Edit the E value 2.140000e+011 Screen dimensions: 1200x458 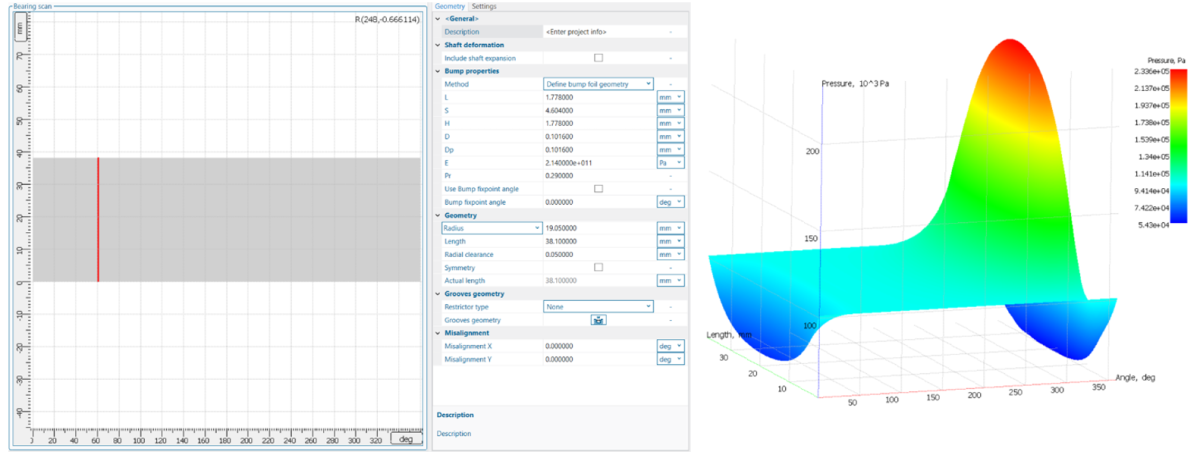point(598,162)
